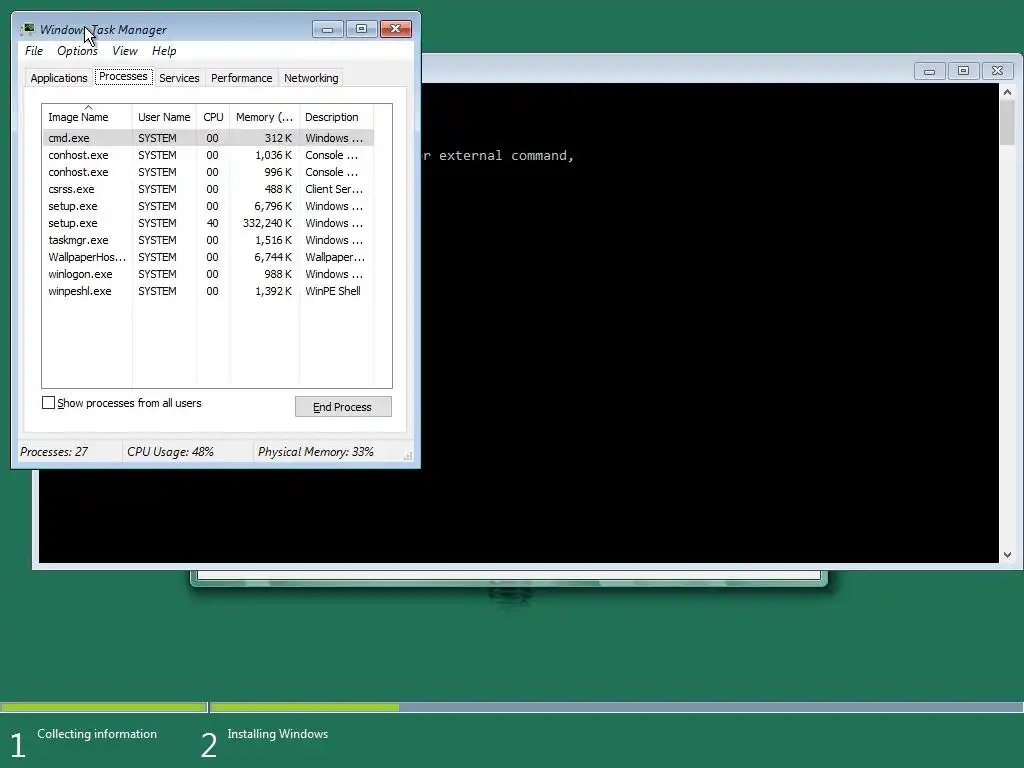Sort by CPU column header

pyautogui.click(x=213, y=117)
